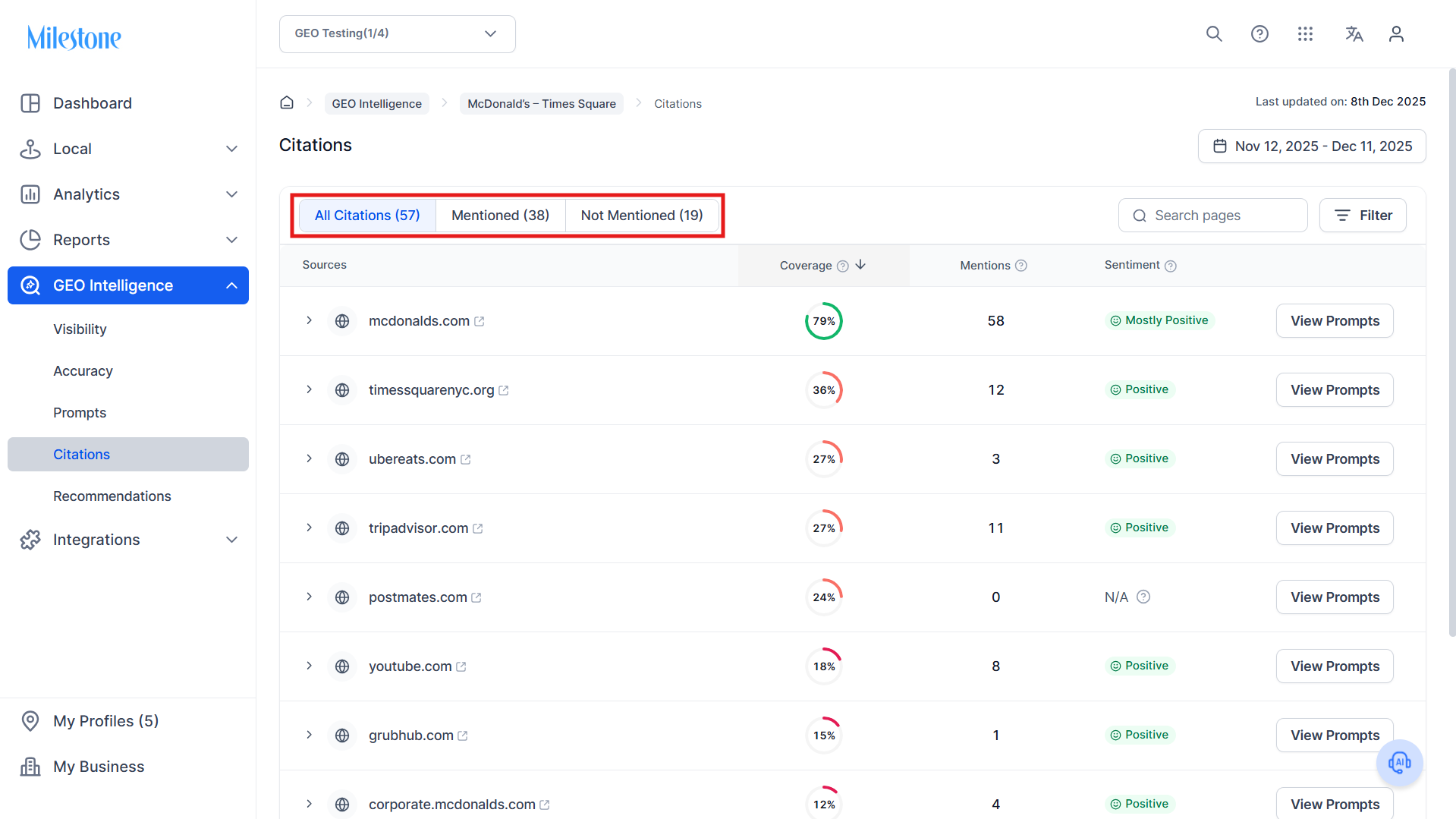Click the Coverage info help icon

pyautogui.click(x=842, y=266)
